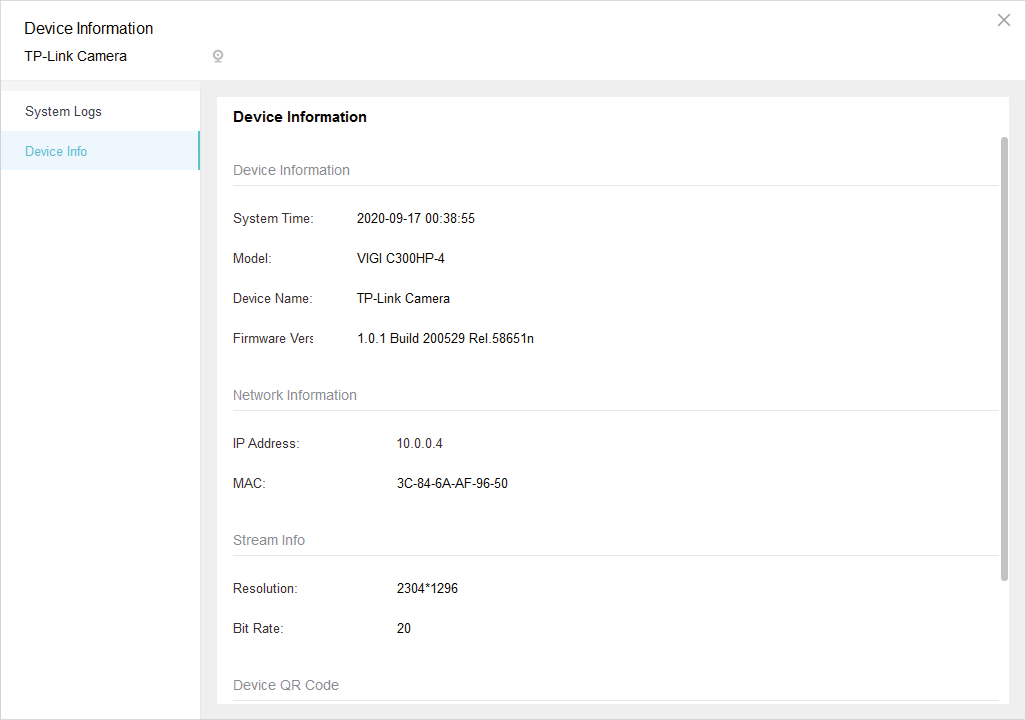
Task: Click the bold Device Information panel title
Action: (x=300, y=117)
